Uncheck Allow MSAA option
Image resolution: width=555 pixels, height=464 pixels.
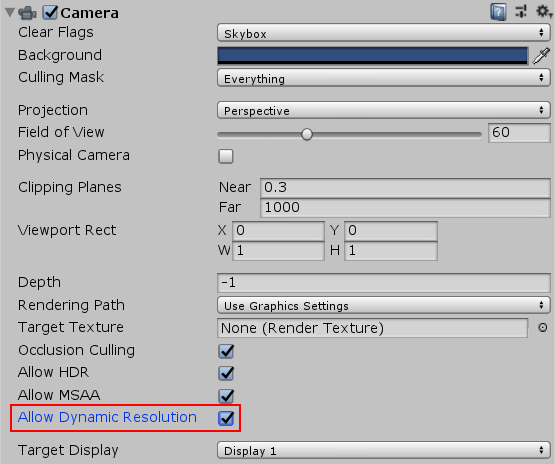(226, 396)
